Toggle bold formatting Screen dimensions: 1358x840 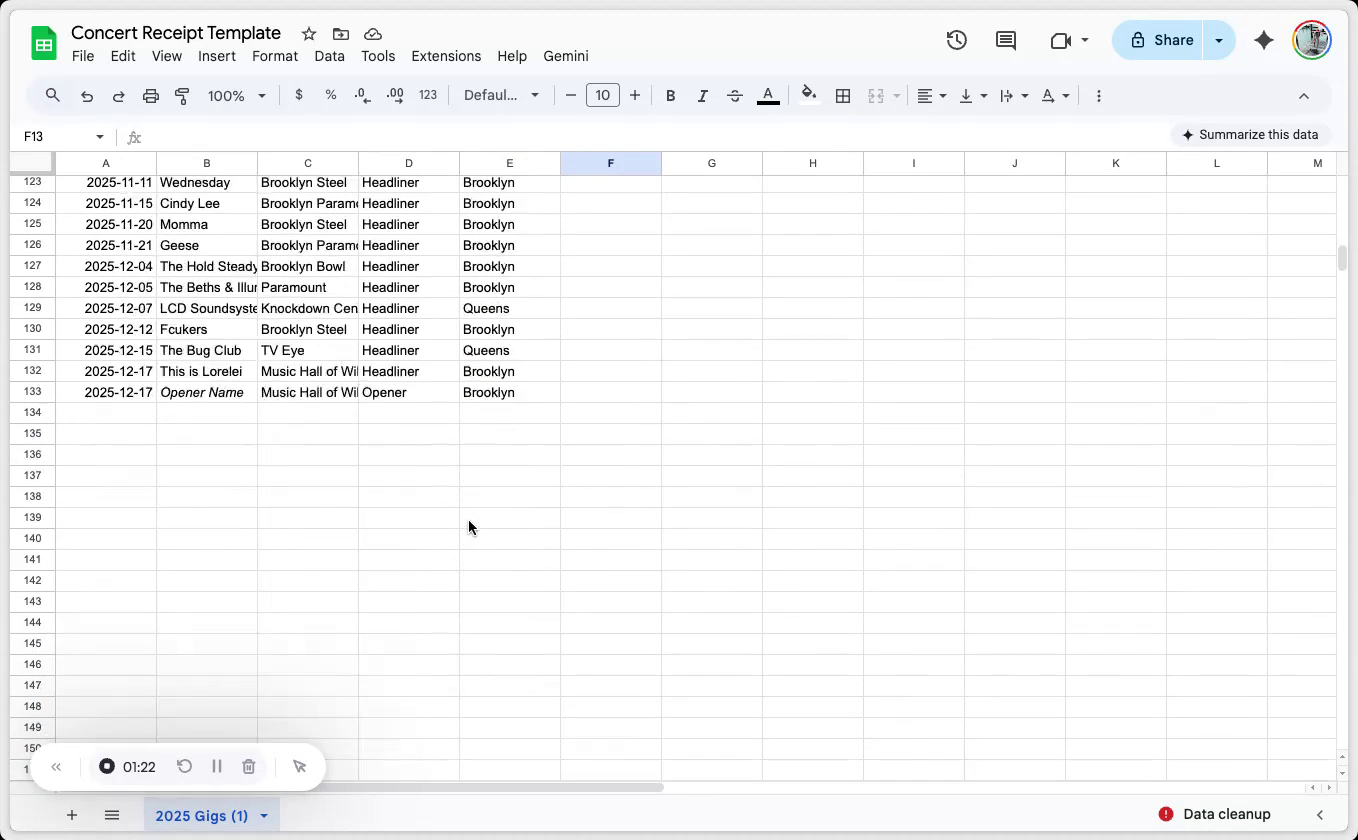point(671,96)
